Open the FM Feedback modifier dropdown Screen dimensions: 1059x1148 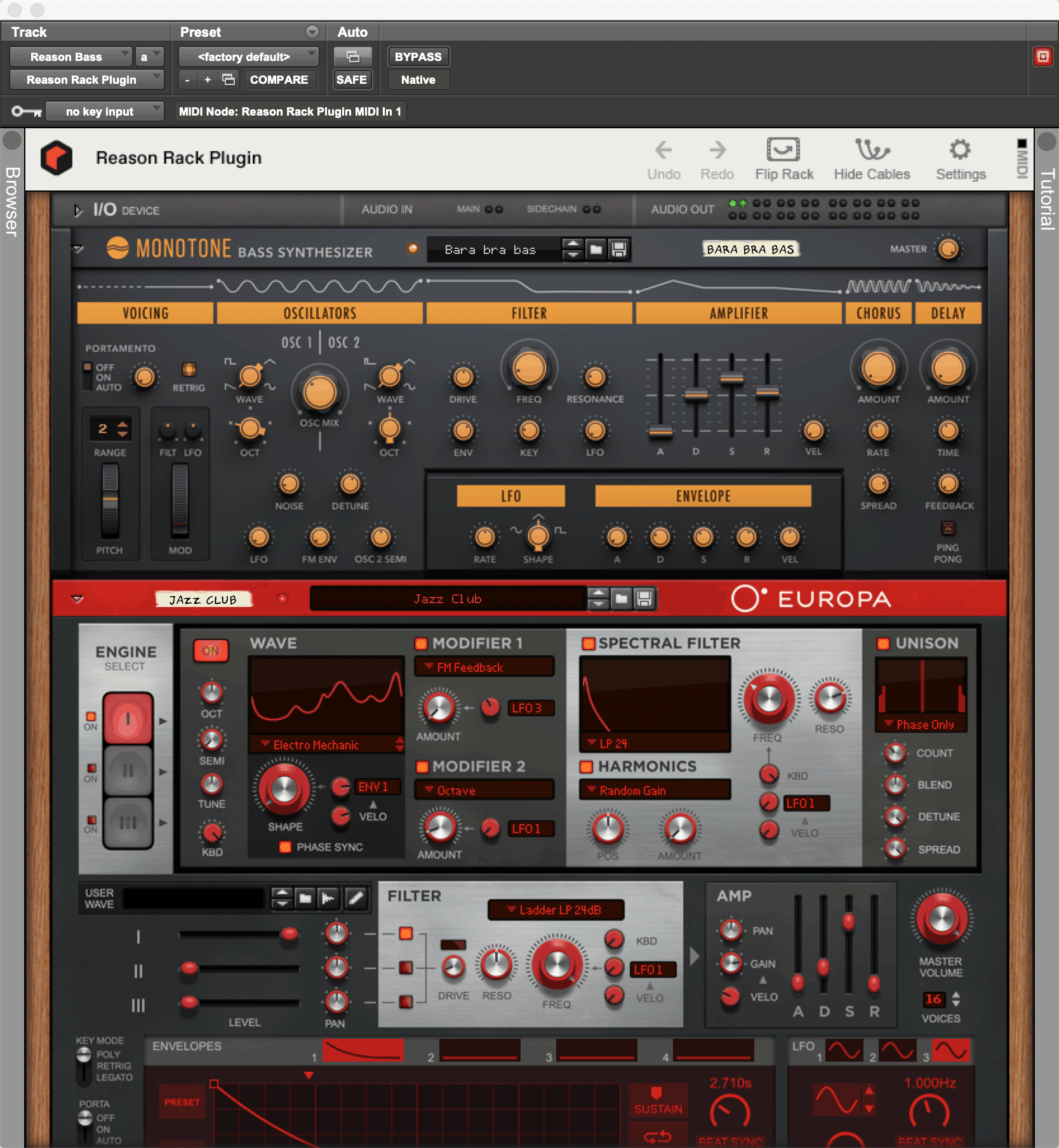(x=484, y=667)
